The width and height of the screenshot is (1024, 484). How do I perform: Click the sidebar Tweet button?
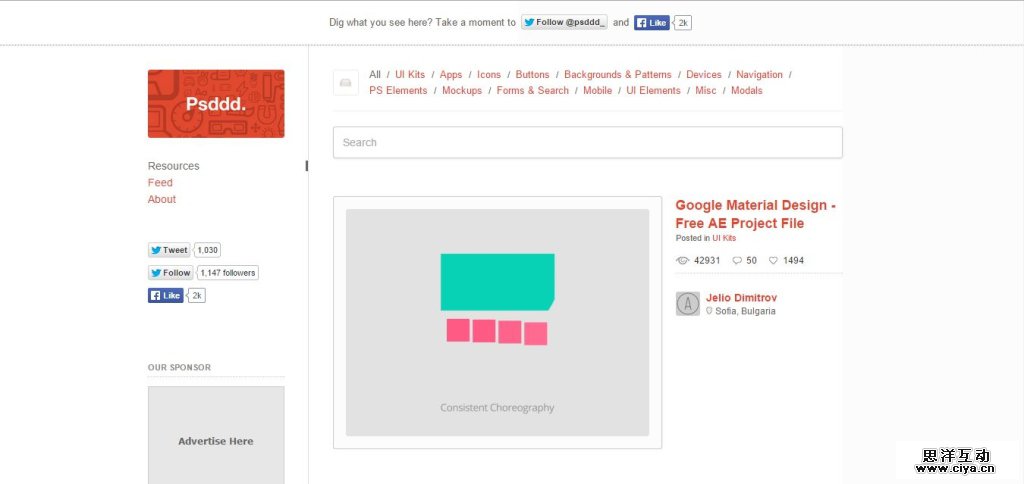coord(169,250)
